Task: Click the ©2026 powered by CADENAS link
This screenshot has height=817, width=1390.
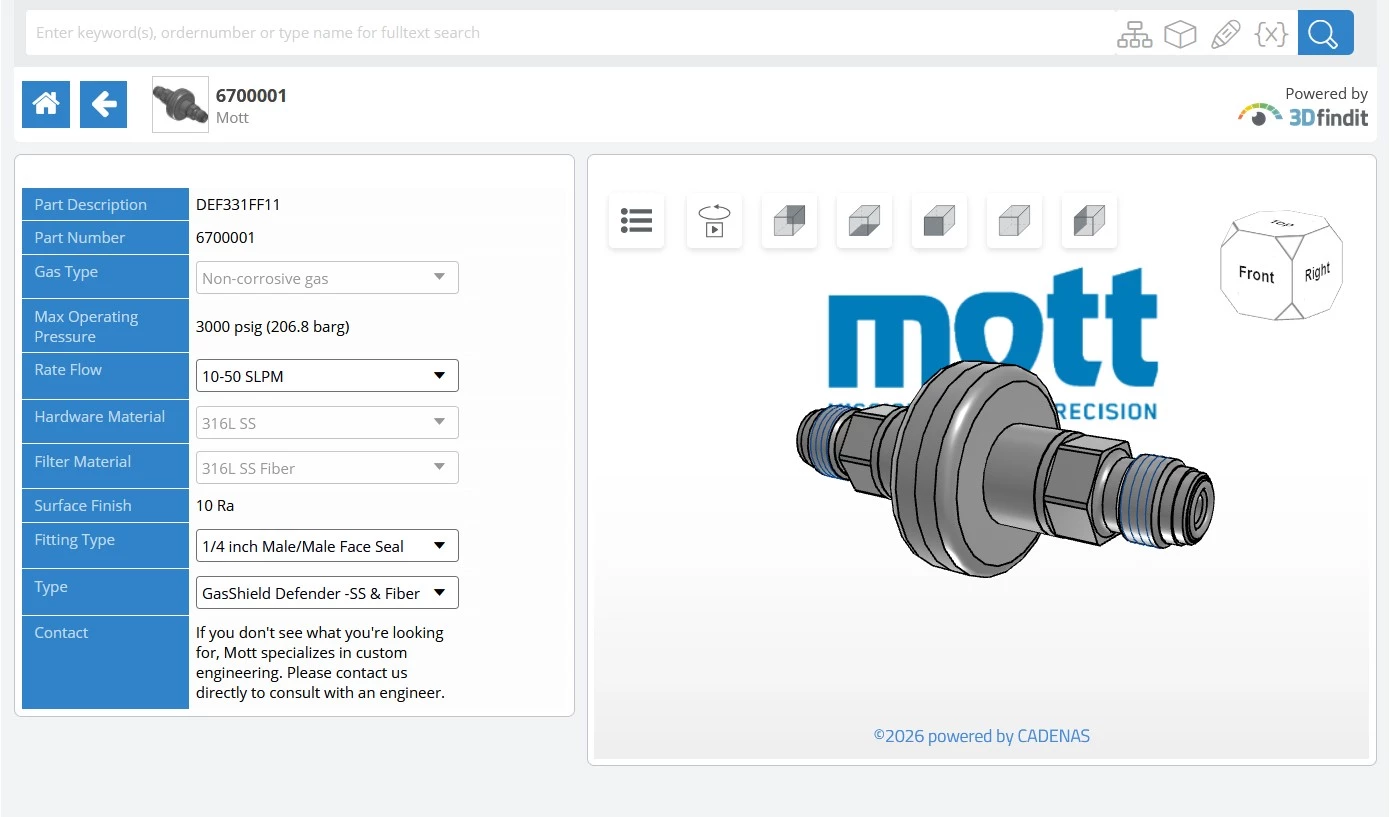Action: point(981,736)
